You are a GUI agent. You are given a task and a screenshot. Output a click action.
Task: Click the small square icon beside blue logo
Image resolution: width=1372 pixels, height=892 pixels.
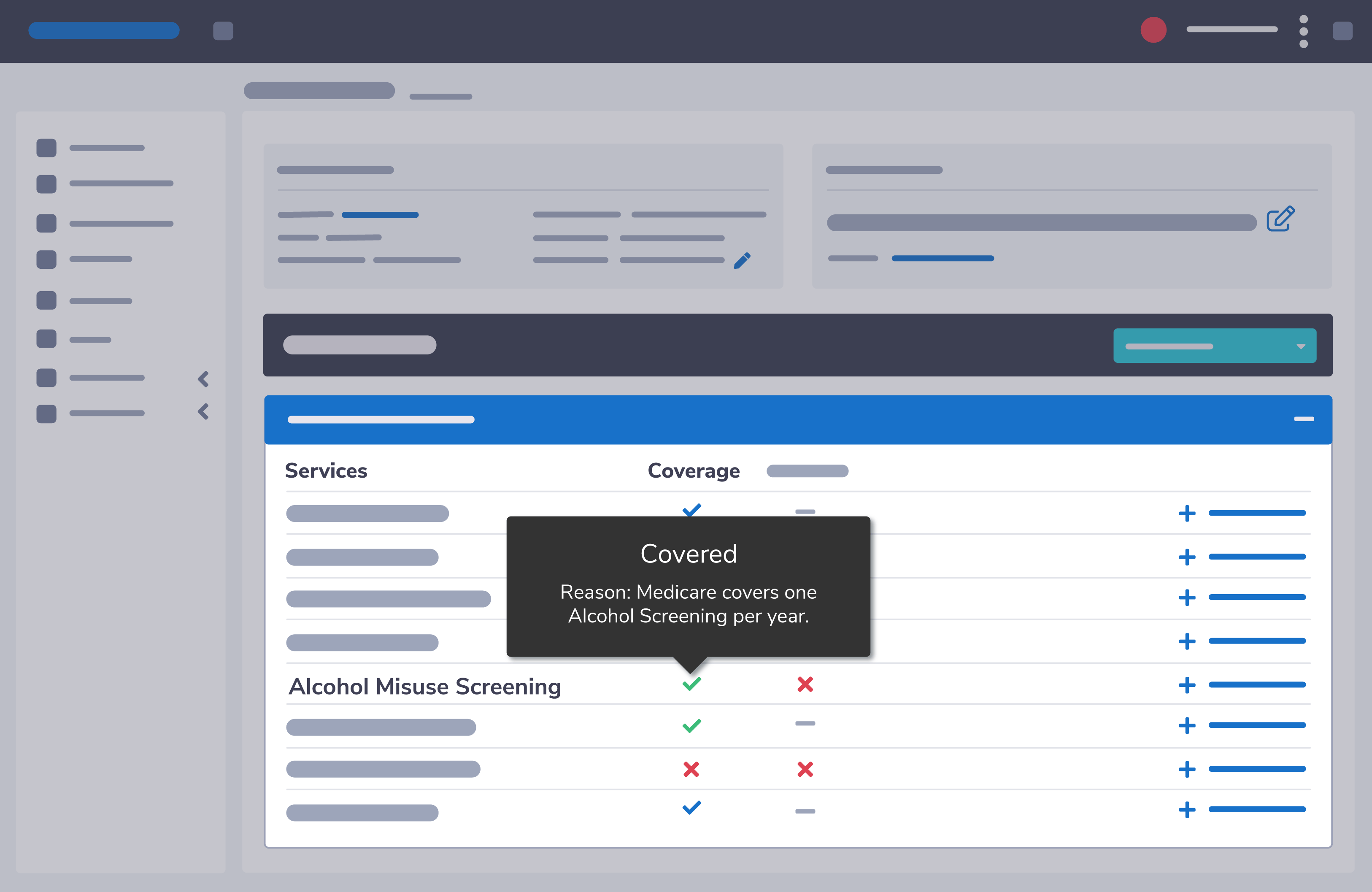tap(223, 31)
